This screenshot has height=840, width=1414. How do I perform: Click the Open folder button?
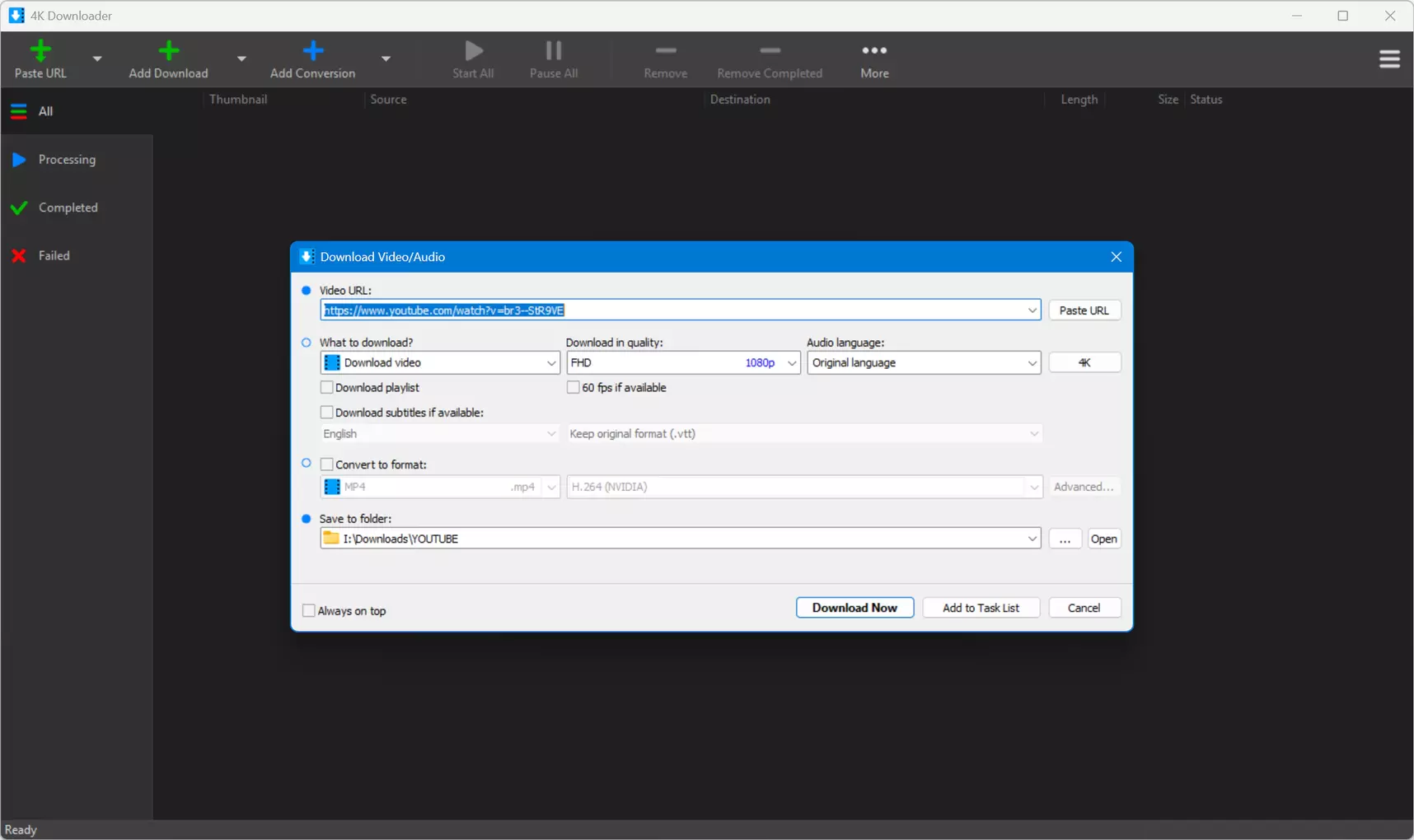tap(1103, 539)
